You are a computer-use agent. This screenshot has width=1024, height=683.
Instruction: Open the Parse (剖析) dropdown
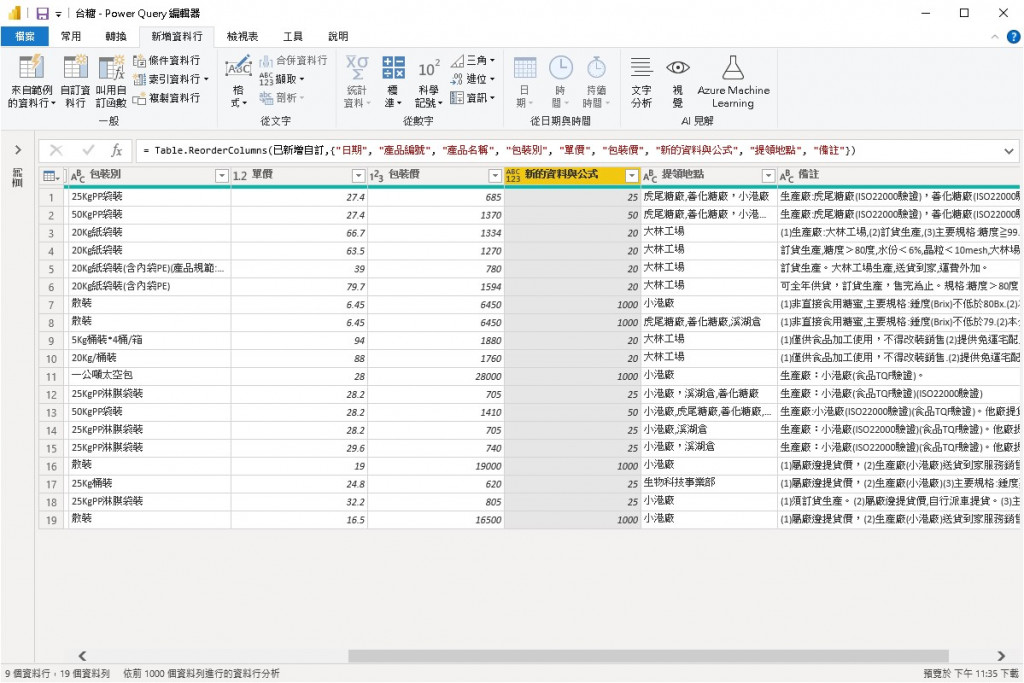pos(282,98)
